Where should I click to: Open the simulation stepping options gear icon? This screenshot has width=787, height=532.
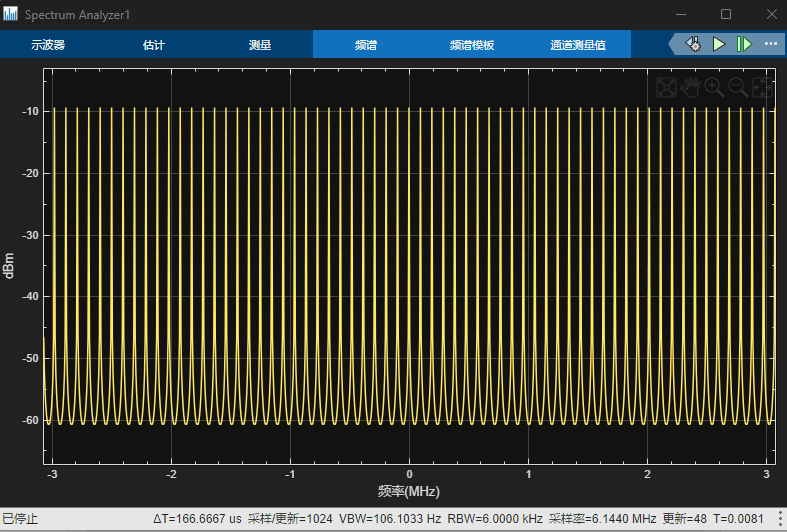pyautogui.click(x=694, y=44)
